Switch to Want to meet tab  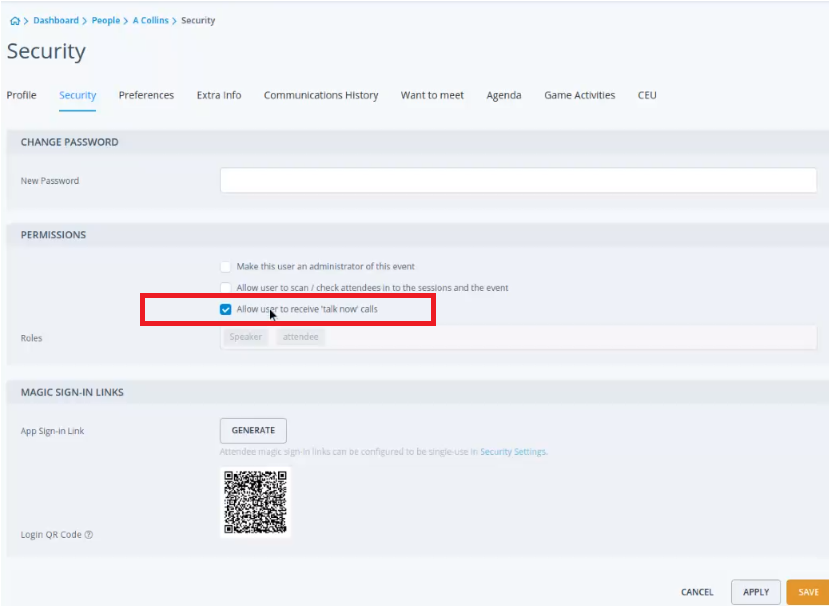pyautogui.click(x=432, y=95)
